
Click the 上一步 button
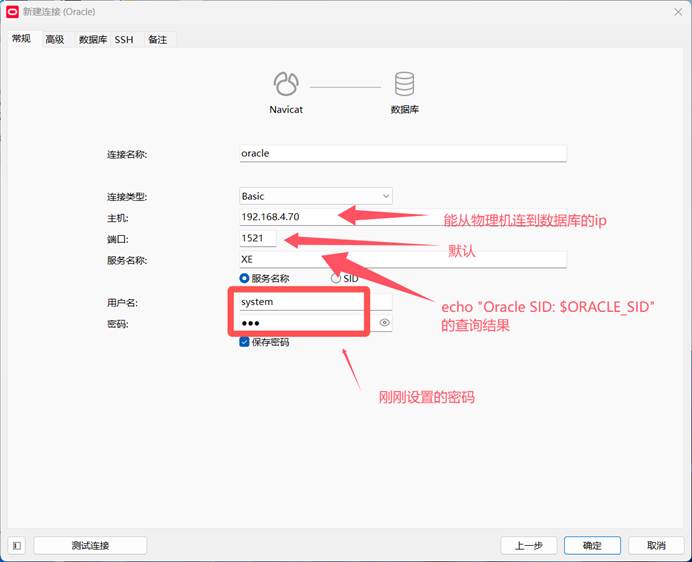point(529,546)
